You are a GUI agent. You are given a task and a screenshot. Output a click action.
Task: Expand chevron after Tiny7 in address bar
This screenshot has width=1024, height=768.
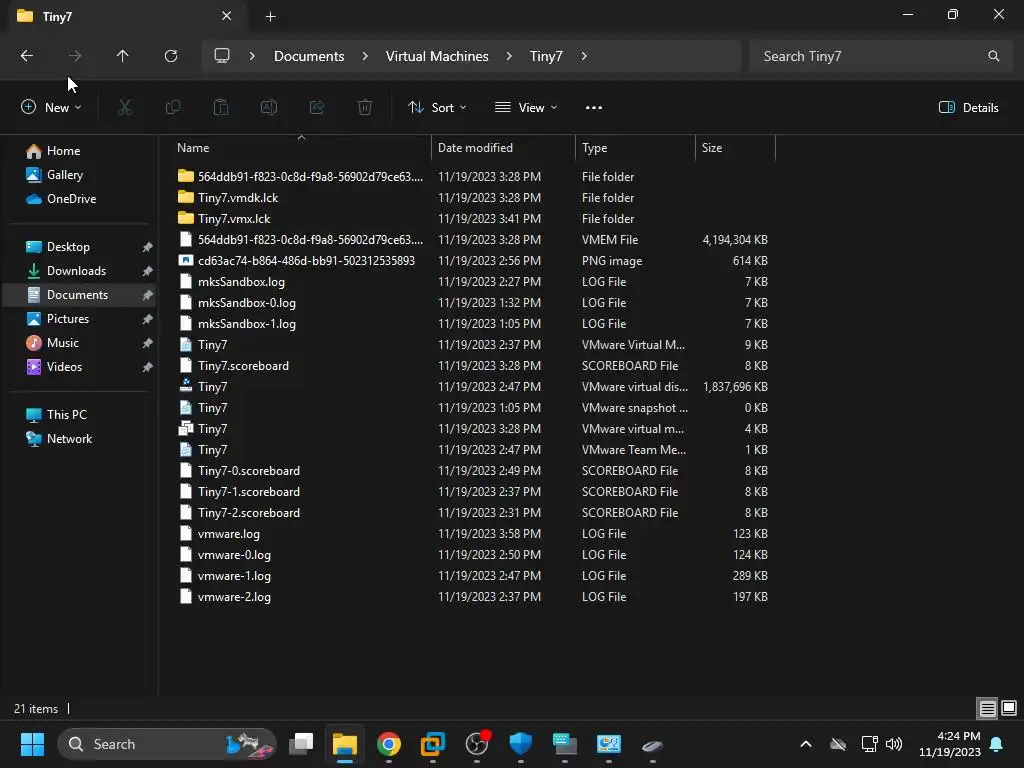(584, 56)
